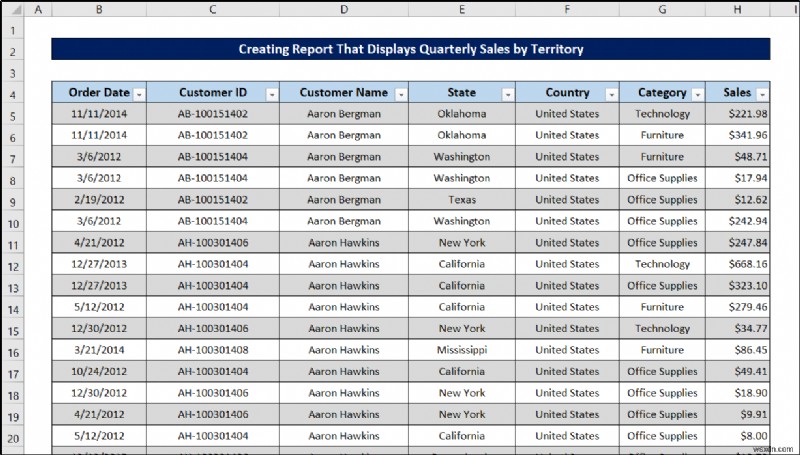Open the Category filter dropdown
Viewport: 800px width, 455px height.
(697, 94)
